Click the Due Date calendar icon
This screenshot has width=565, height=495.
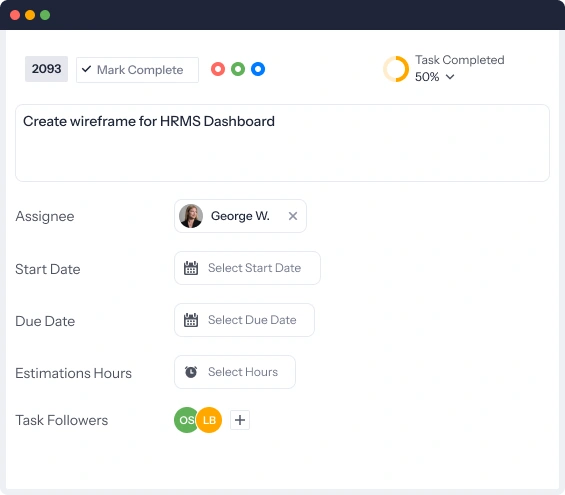pyautogui.click(x=191, y=320)
